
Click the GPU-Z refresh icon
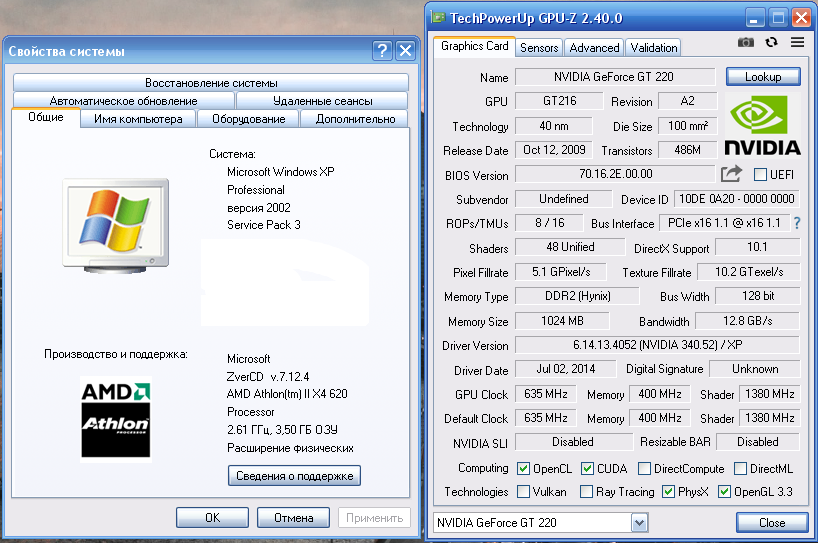pyautogui.click(x=772, y=42)
